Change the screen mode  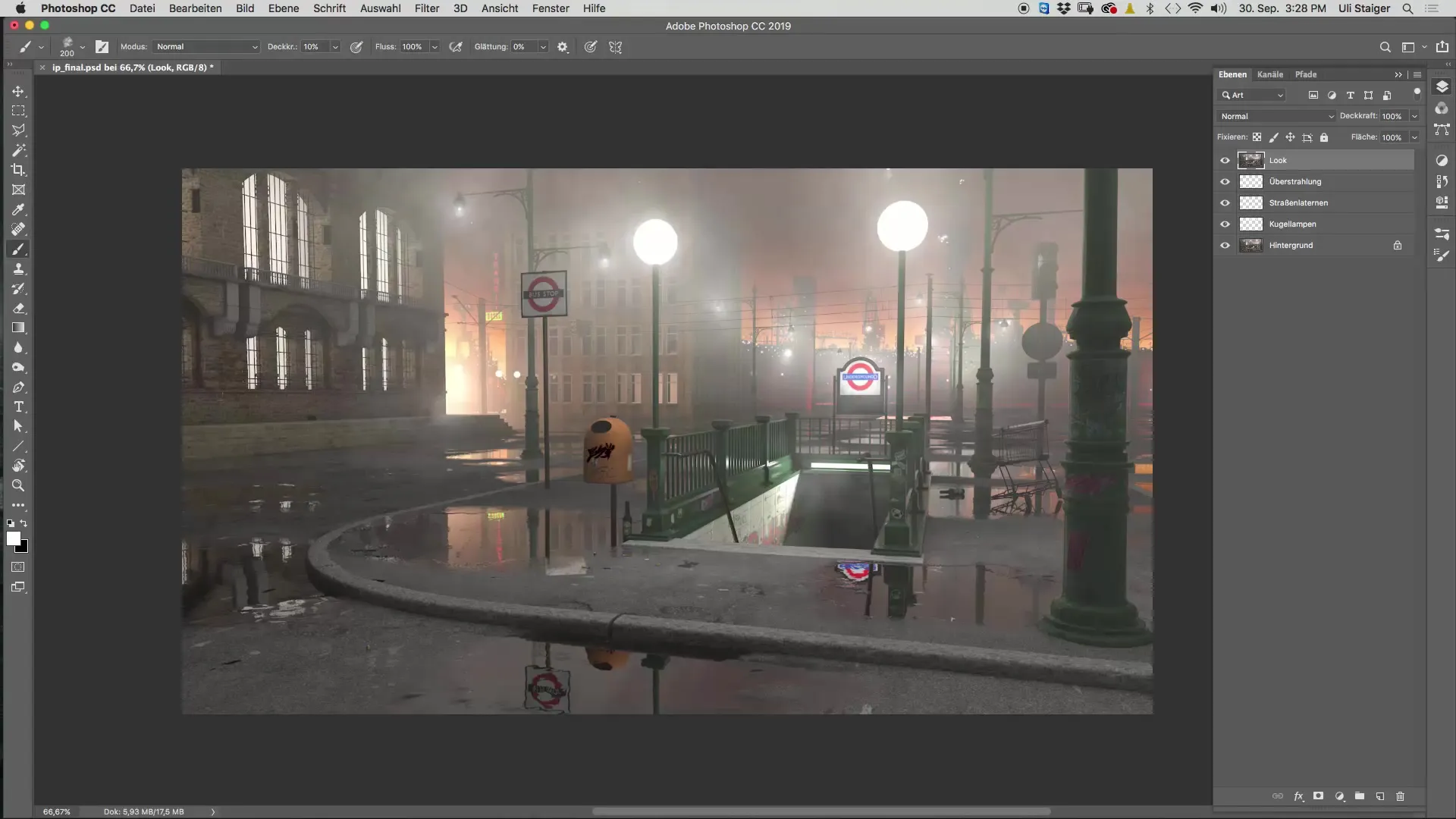click(18, 587)
